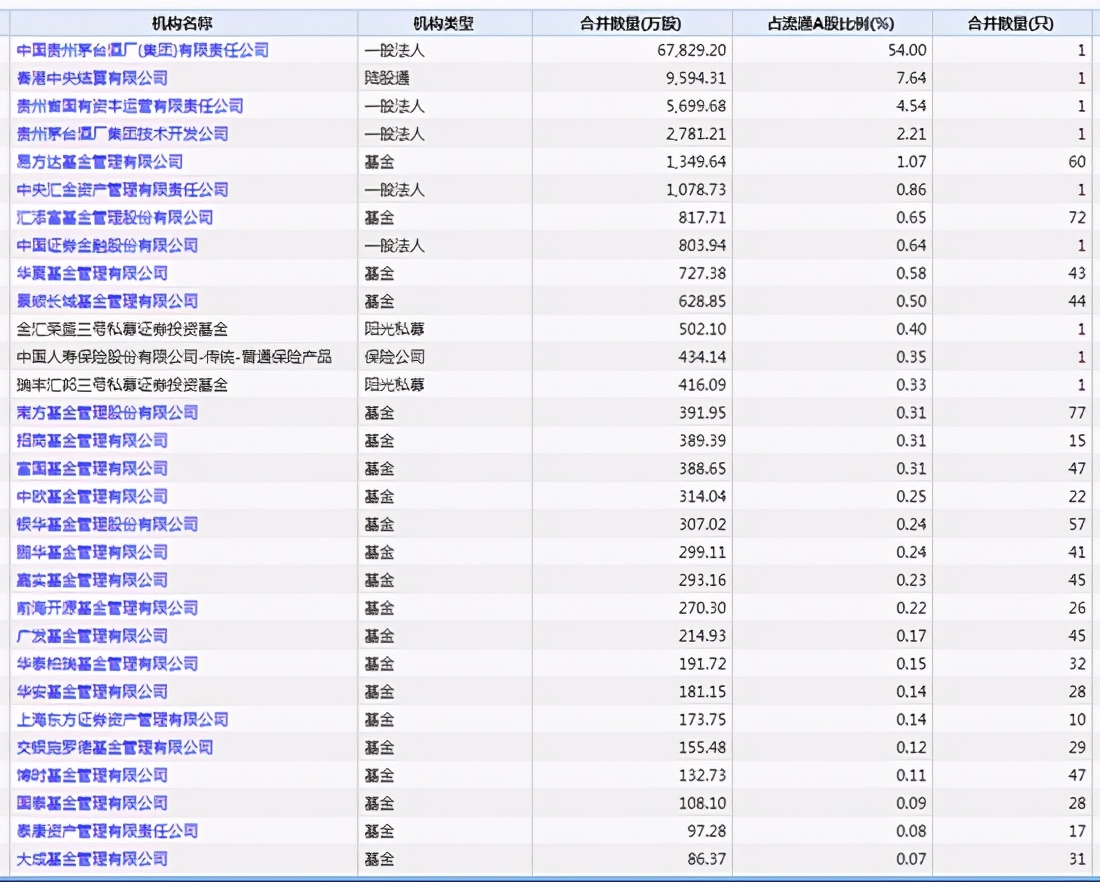Click the 2,781.21 share quantity cell

695,134
